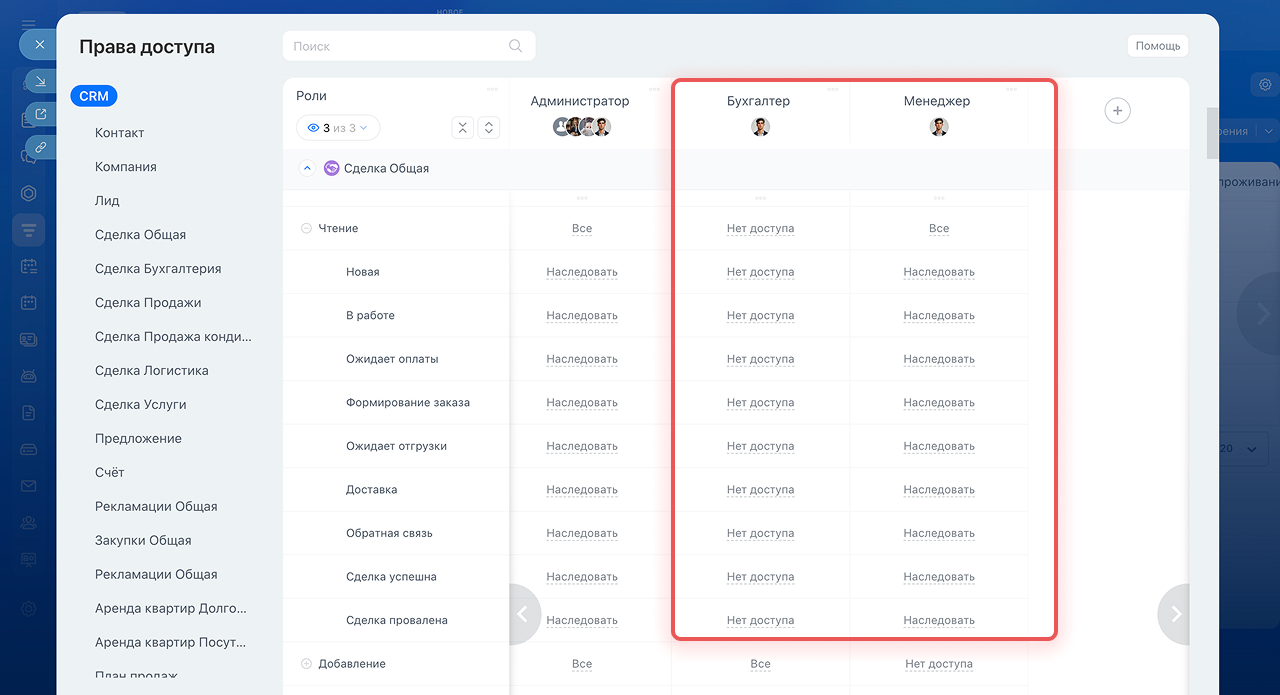The image size is (1280, 695).
Task: Open three-dot menu for Менеджер role
Action: coord(1011,89)
